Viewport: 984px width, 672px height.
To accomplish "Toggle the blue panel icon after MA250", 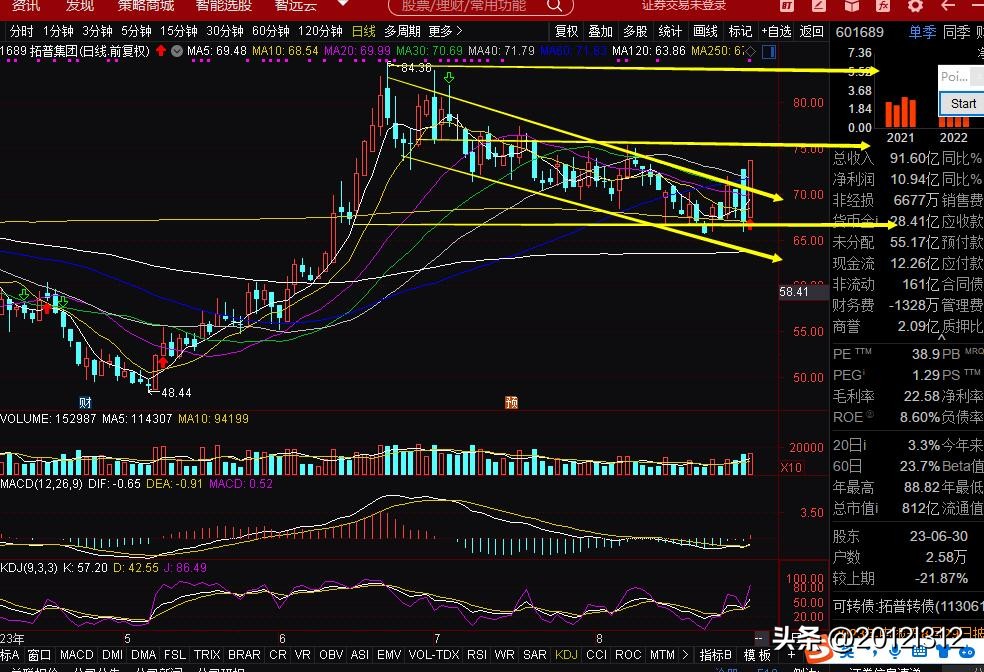I will (x=769, y=51).
